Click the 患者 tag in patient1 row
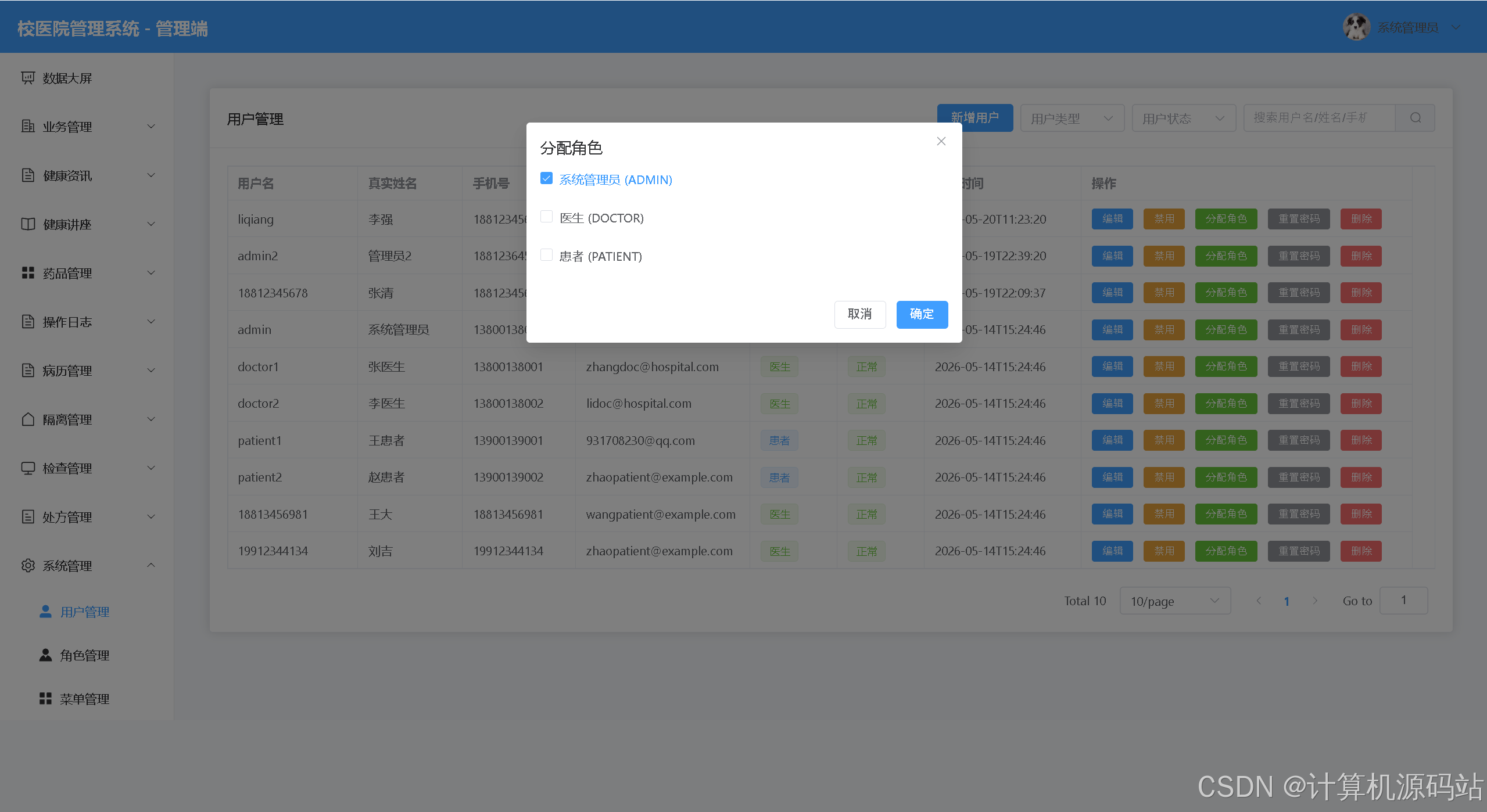 tap(780, 440)
